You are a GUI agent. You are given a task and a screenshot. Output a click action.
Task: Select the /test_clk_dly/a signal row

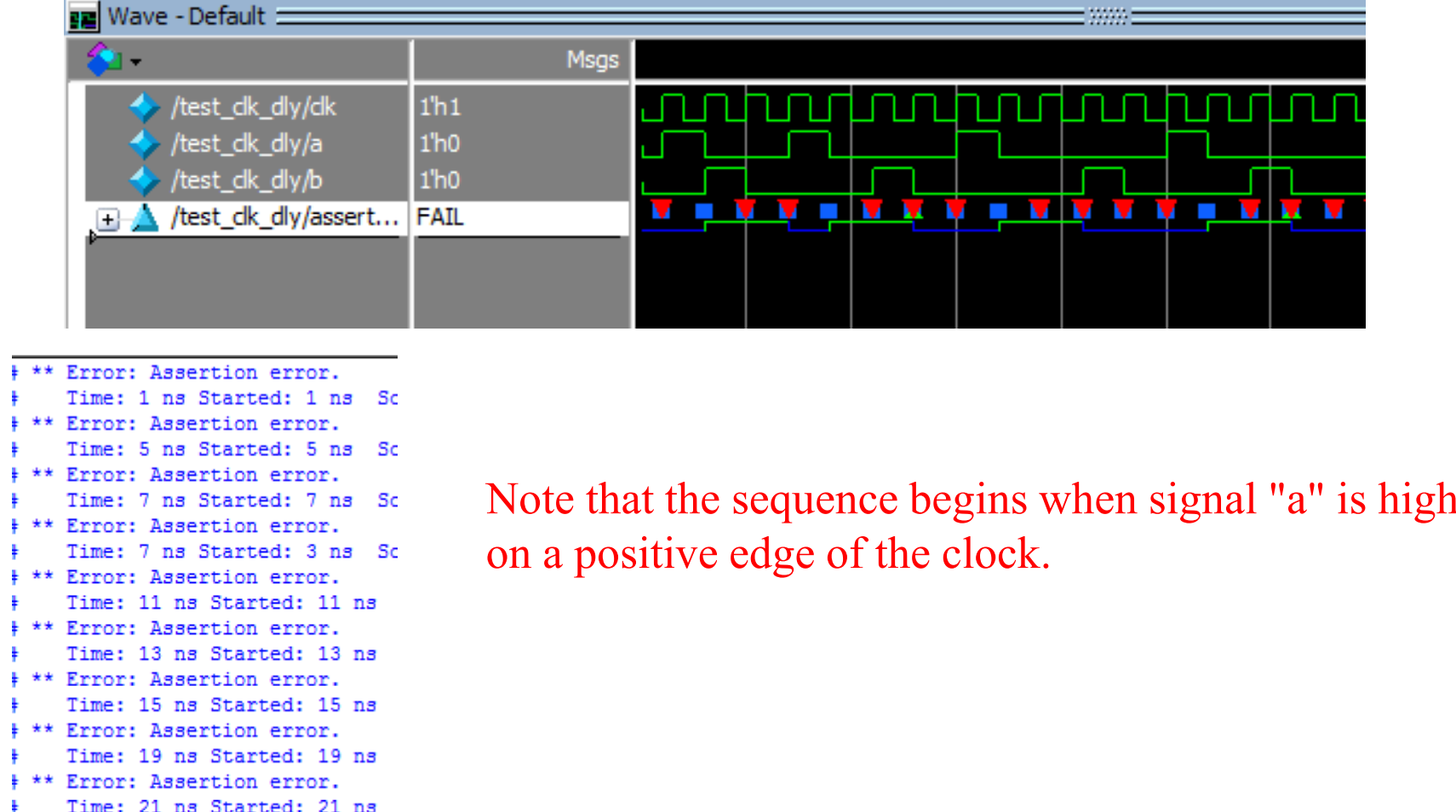point(246,144)
